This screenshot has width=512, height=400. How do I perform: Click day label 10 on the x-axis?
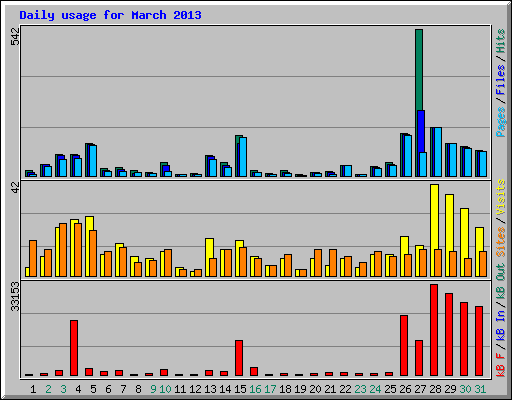point(165,389)
